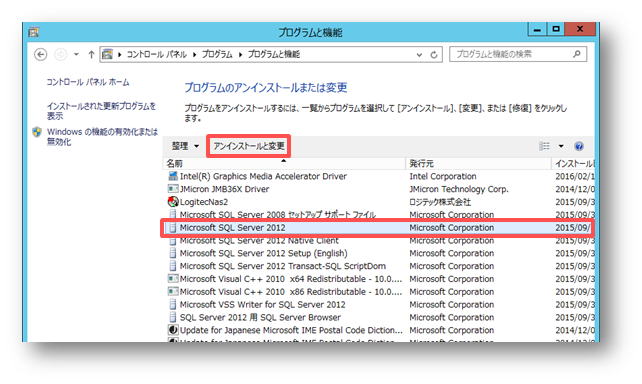
Task: Click the Back navigation arrow
Action: pyautogui.click(x=41, y=54)
